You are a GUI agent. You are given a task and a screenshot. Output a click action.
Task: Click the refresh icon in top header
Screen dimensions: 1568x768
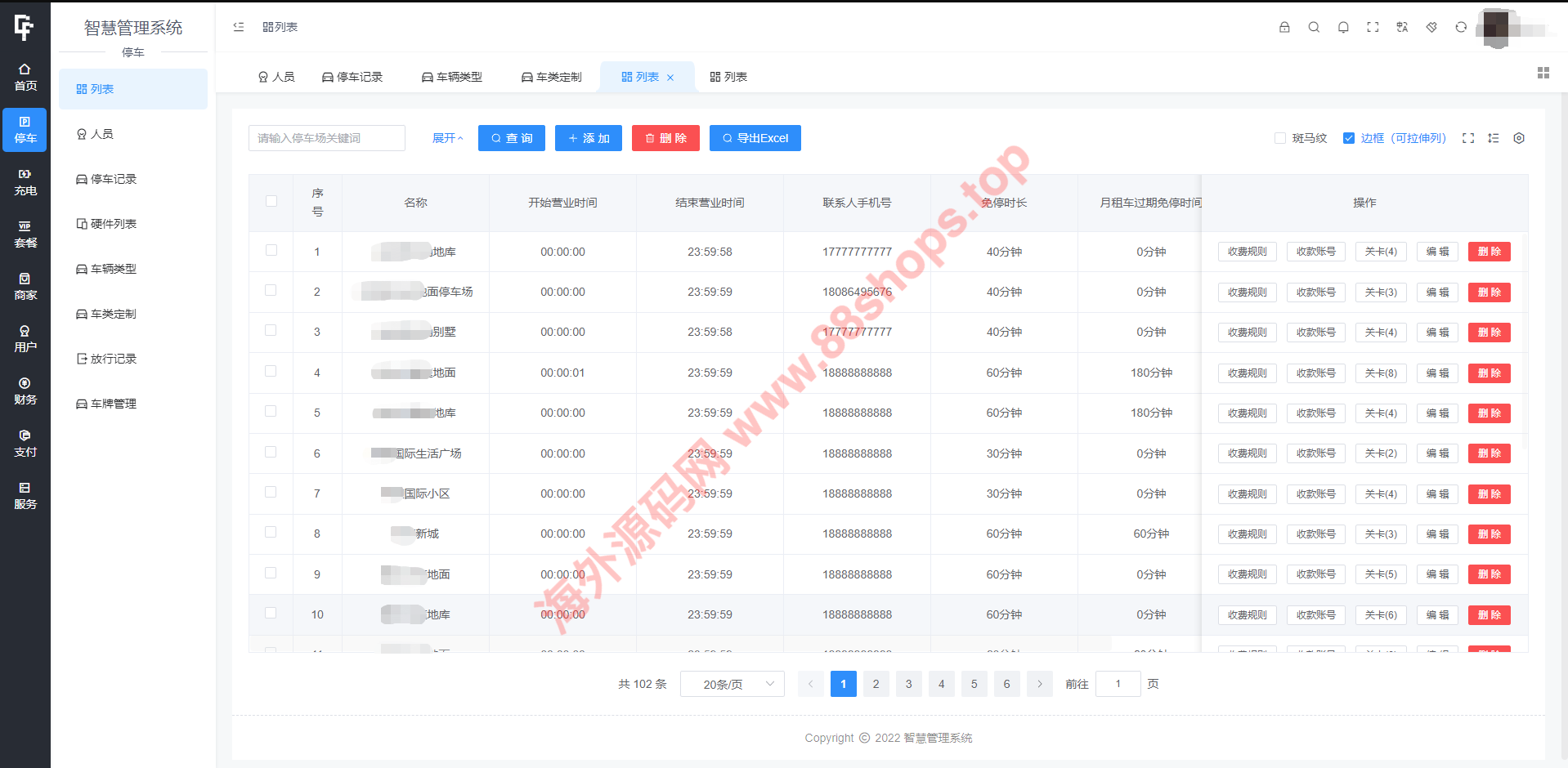1461,27
